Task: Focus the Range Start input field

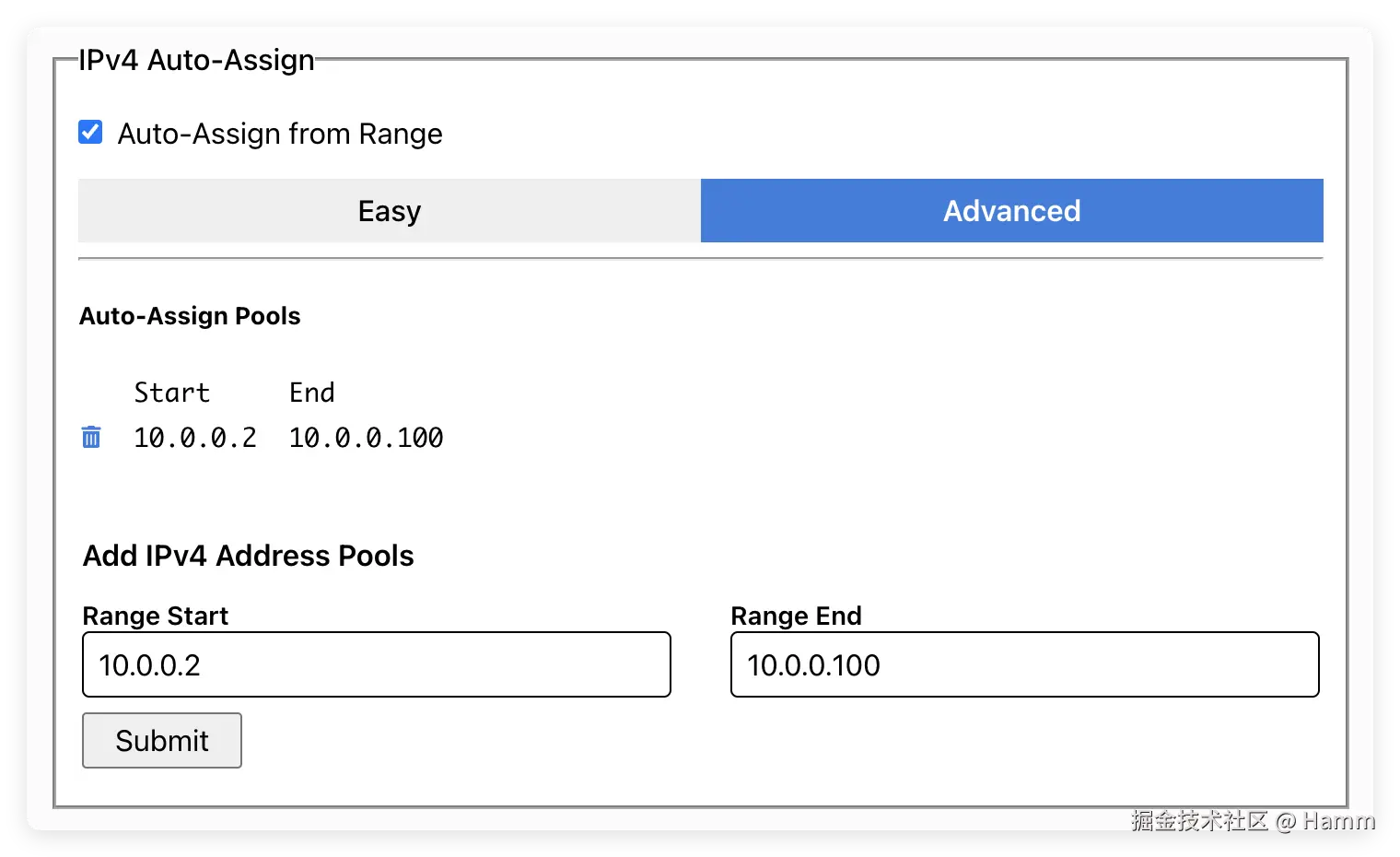Action: [x=376, y=664]
